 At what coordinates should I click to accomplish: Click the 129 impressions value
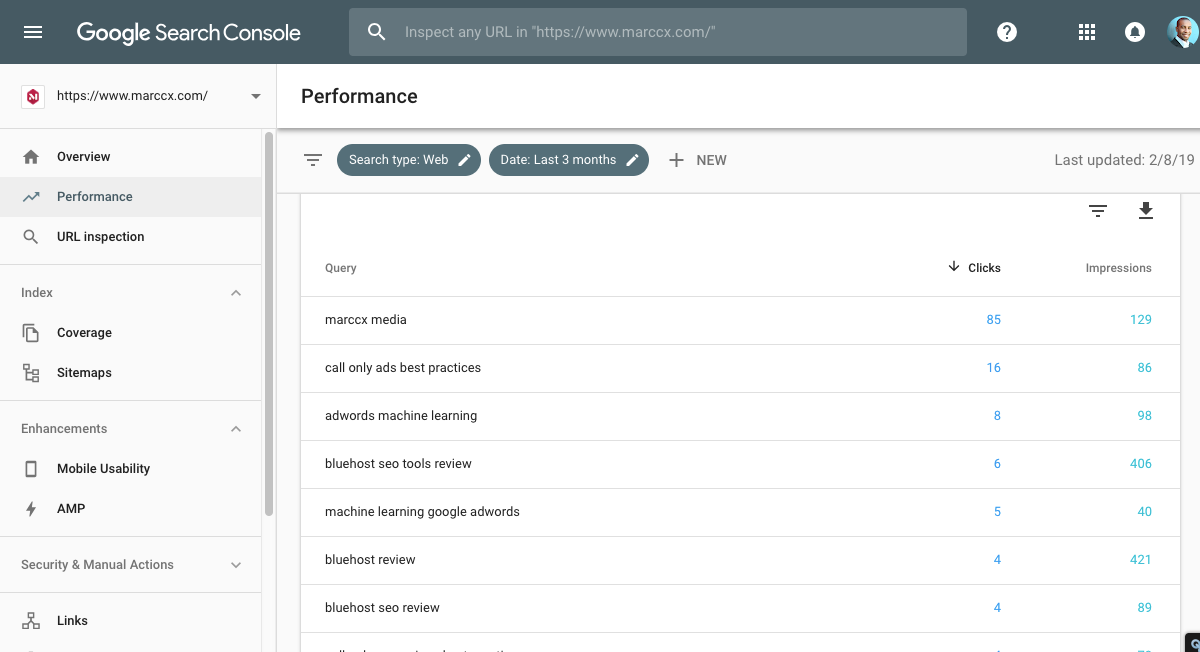[1141, 320]
